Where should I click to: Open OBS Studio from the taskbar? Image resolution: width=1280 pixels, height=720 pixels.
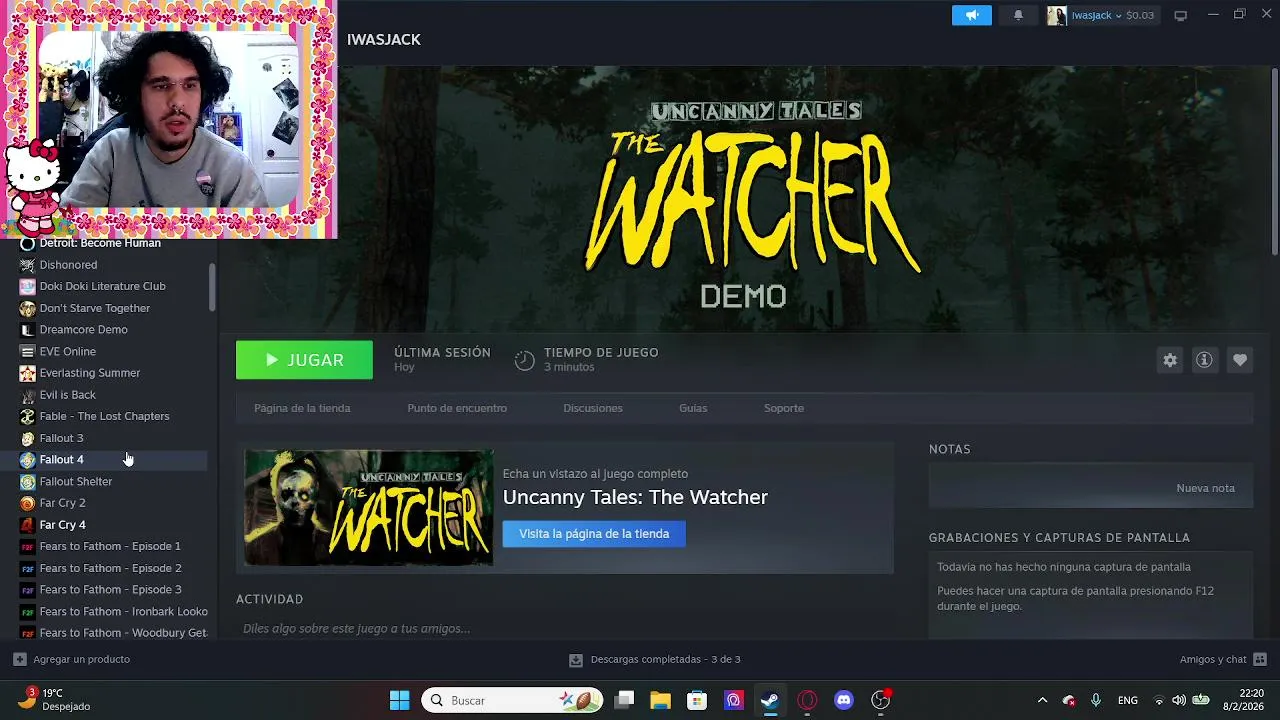[880, 700]
